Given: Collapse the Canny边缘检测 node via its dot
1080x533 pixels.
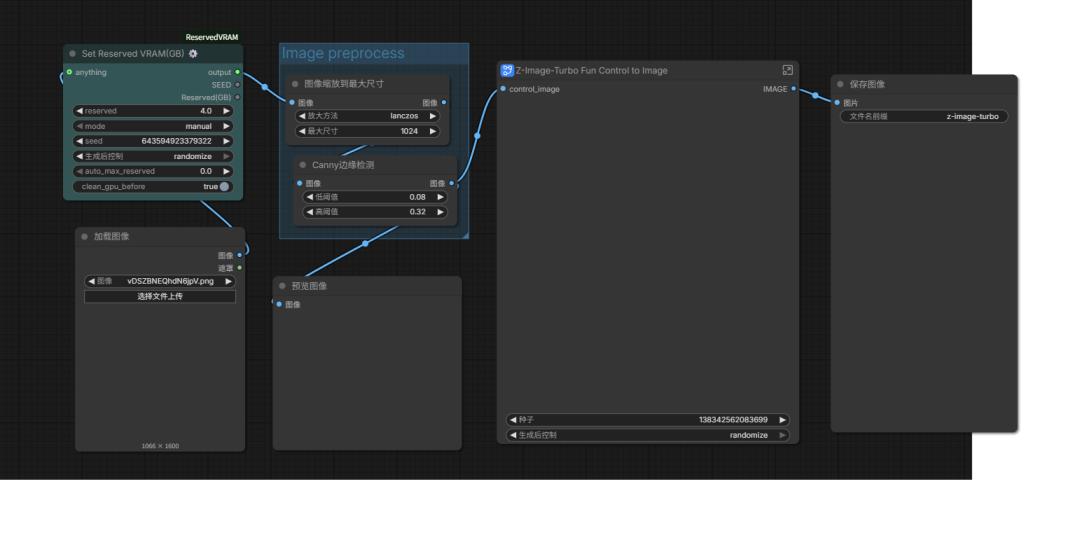Looking at the screenshot, I should tap(302, 165).
